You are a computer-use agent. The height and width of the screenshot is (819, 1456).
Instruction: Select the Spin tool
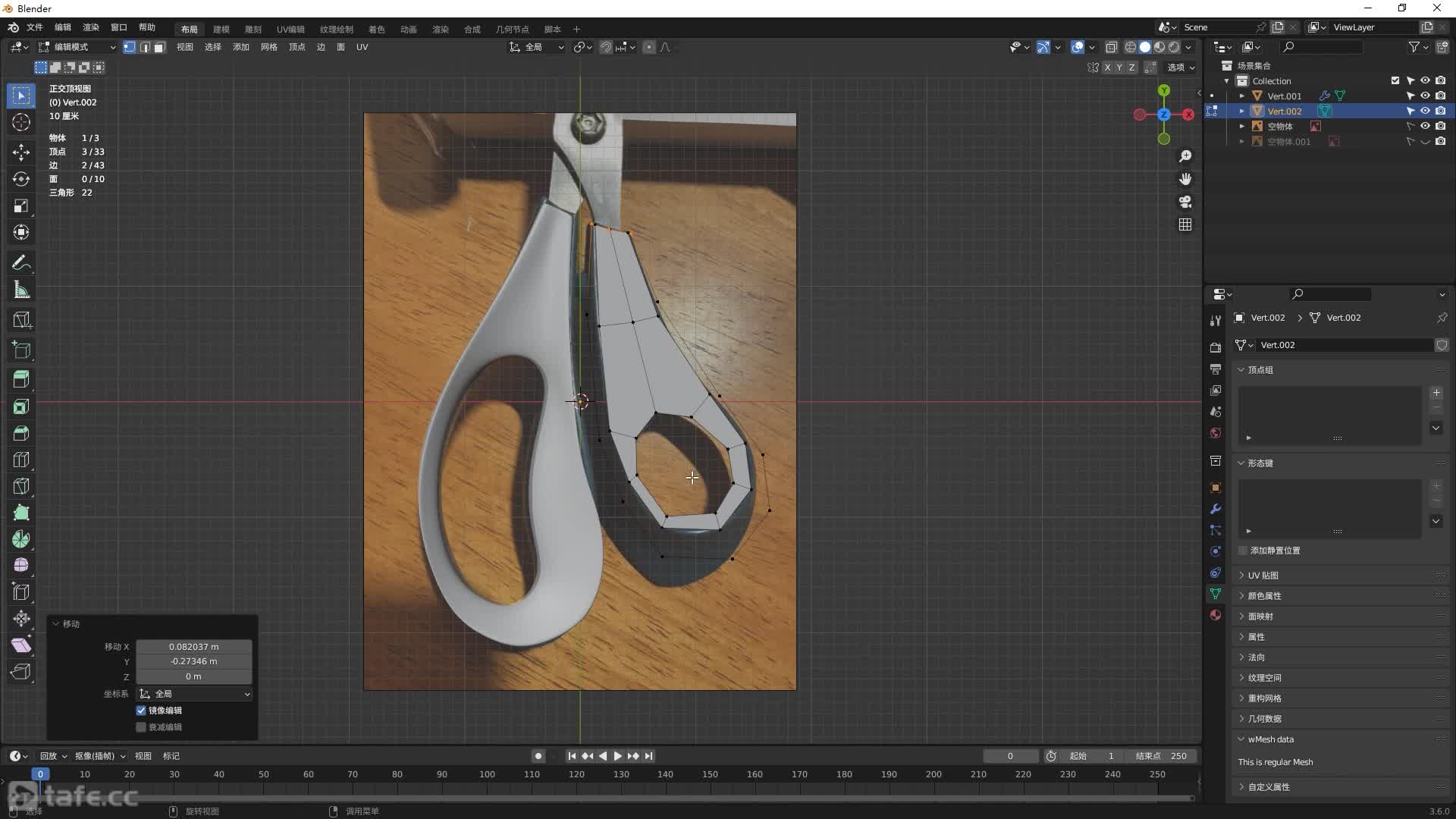tap(21, 539)
